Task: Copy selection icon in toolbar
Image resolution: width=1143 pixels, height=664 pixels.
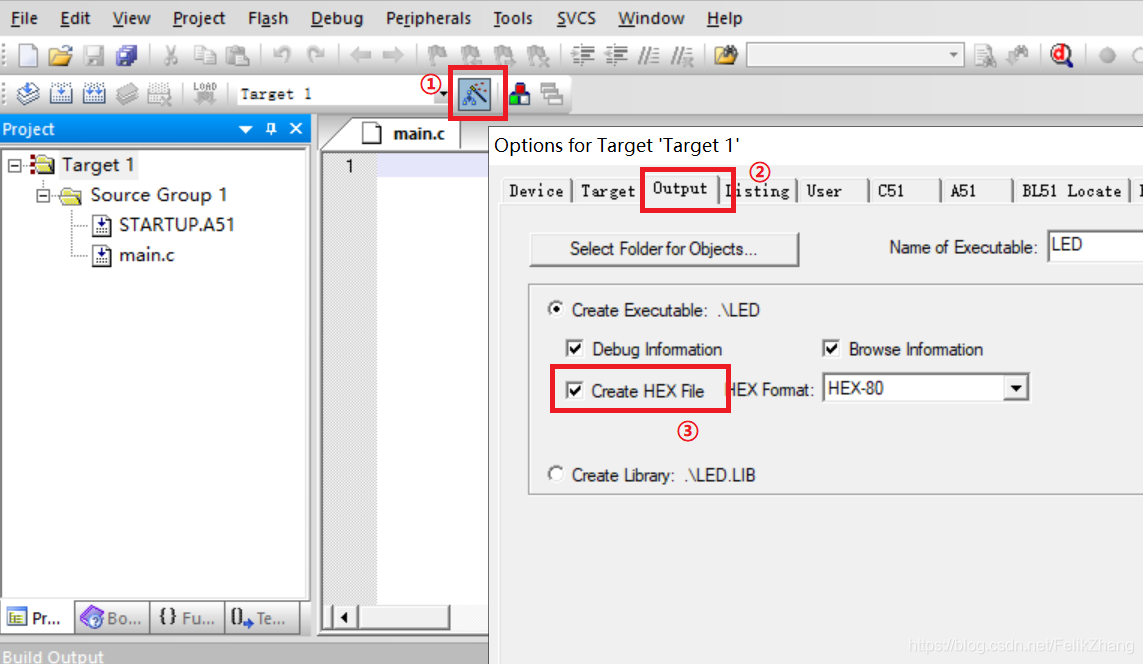Action: pos(205,55)
